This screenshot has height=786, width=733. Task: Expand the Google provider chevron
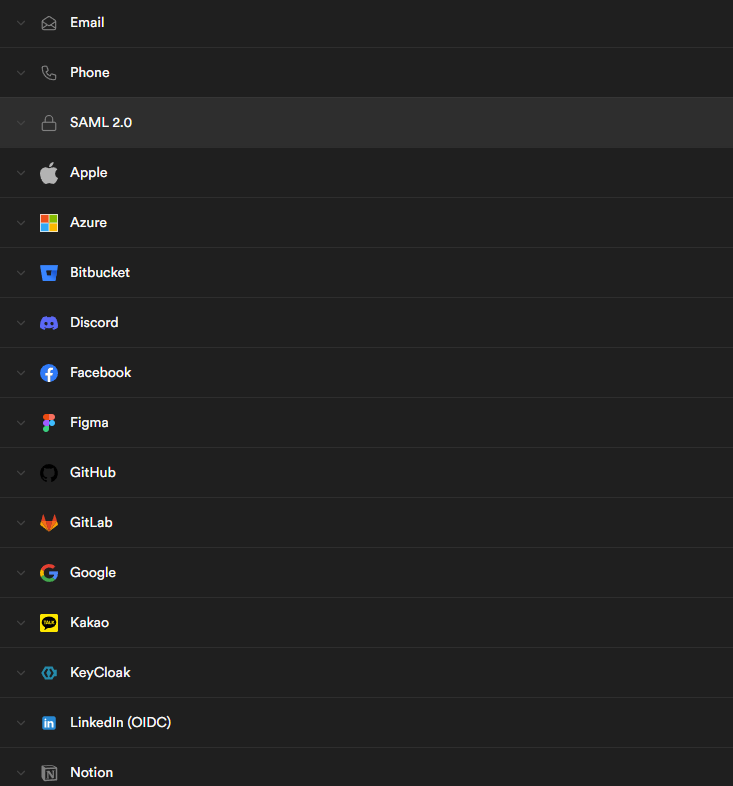(x=21, y=573)
